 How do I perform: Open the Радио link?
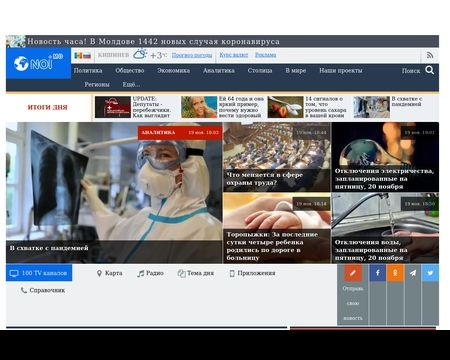point(155,273)
